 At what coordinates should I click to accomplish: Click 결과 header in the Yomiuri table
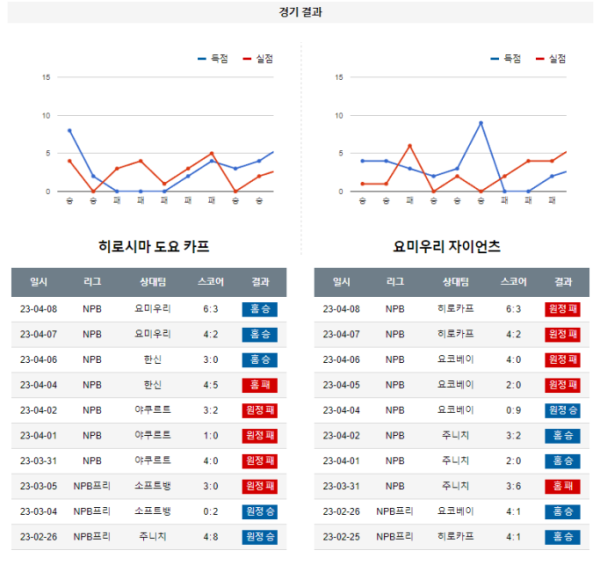[563, 282]
